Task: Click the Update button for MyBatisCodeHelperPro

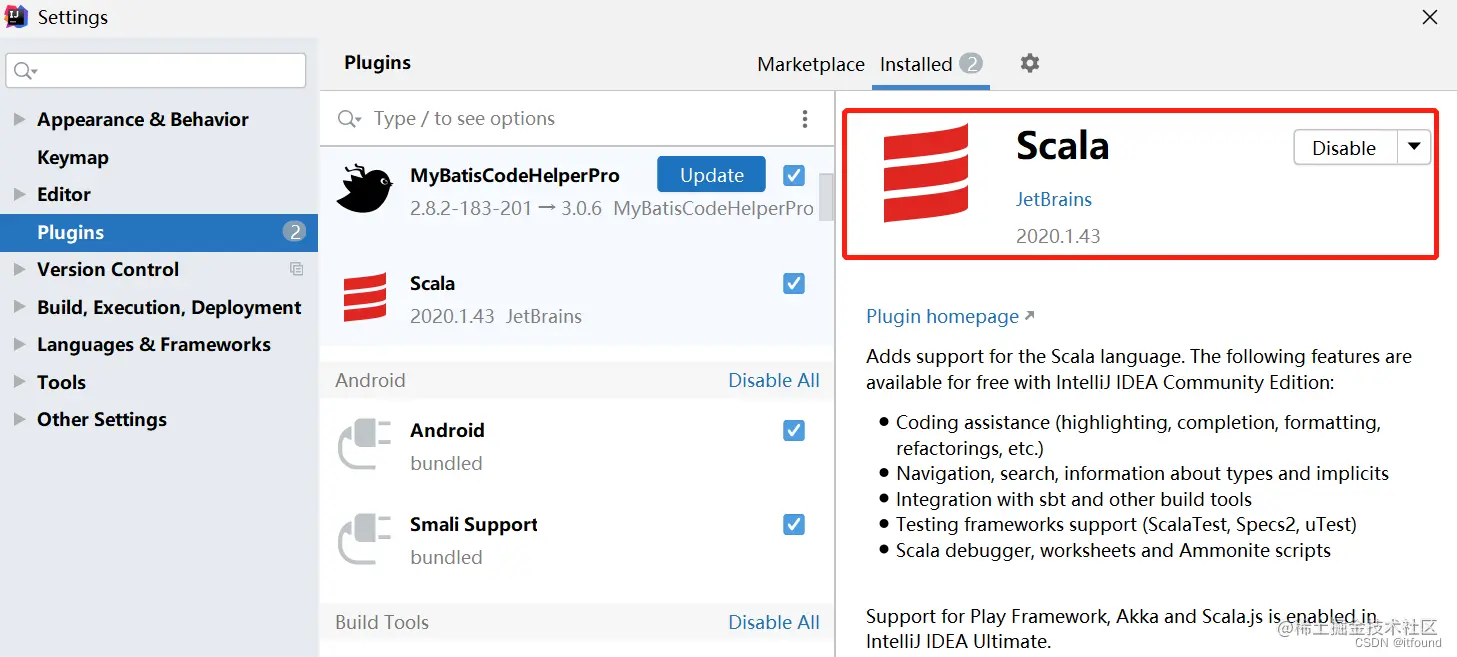Action: pyautogui.click(x=711, y=175)
